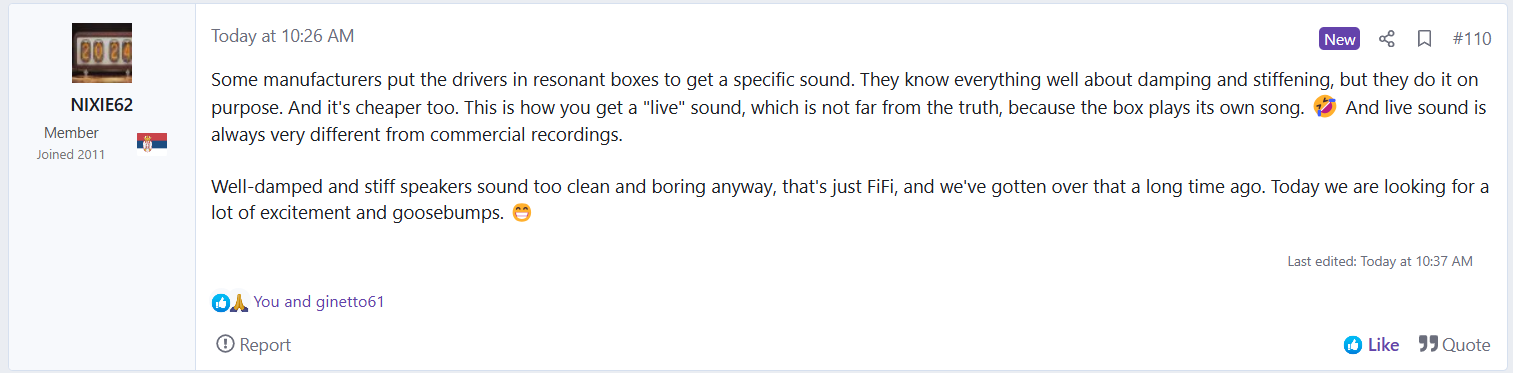Click the Serbian flag icon

(x=152, y=142)
